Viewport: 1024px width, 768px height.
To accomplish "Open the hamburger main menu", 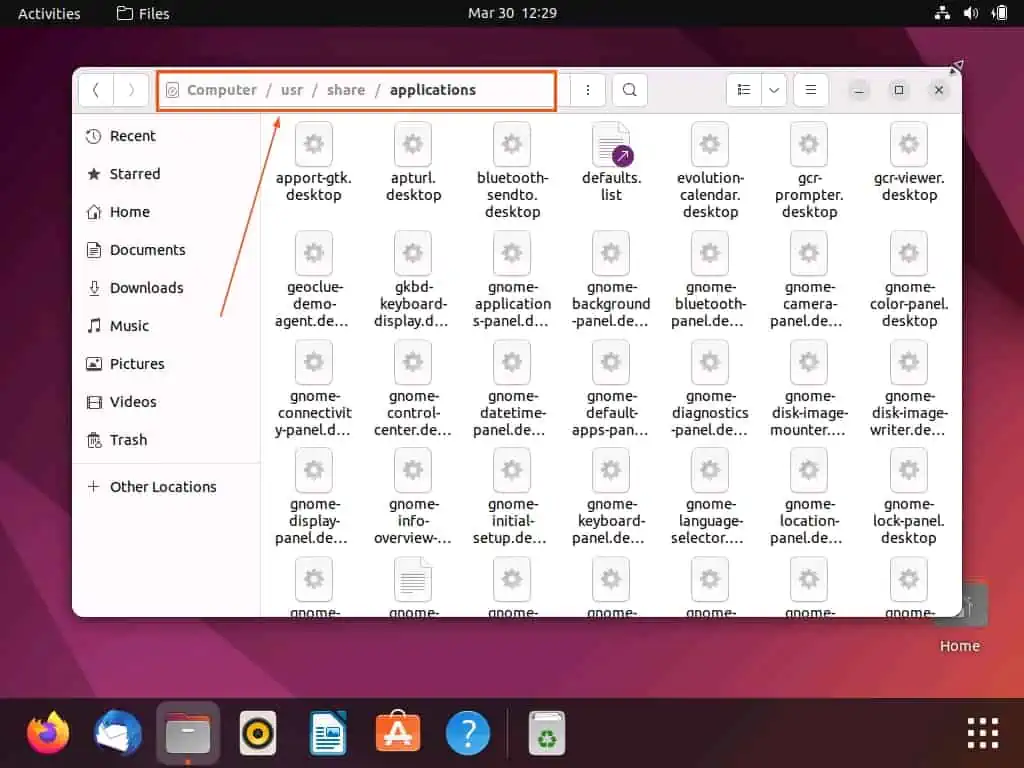I will click(x=810, y=90).
